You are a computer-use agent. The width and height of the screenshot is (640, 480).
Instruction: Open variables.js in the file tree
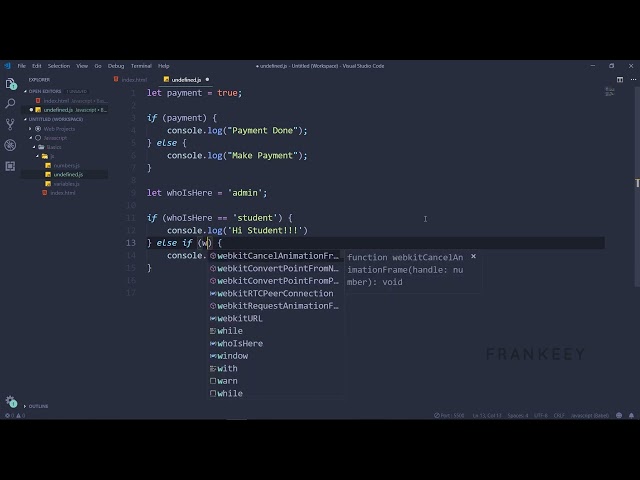[66, 184]
